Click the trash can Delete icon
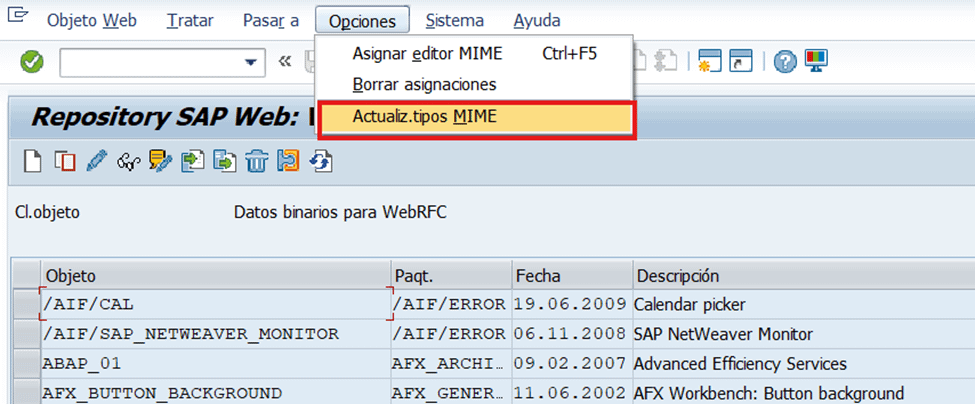This screenshot has width=975, height=404. pyautogui.click(x=257, y=160)
